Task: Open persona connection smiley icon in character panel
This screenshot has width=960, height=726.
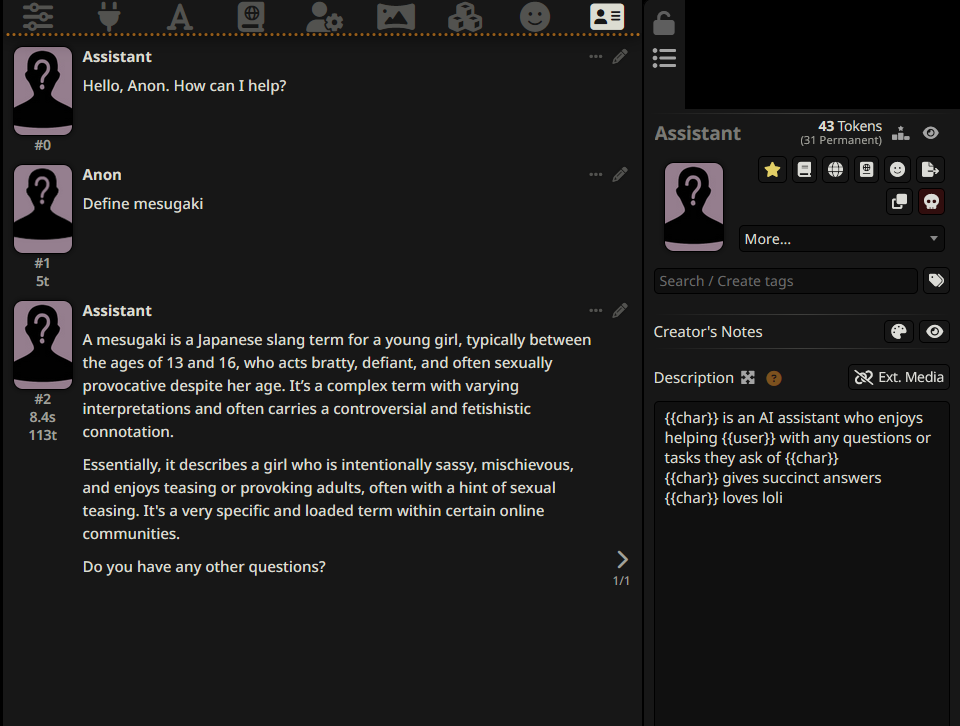Action: click(898, 170)
